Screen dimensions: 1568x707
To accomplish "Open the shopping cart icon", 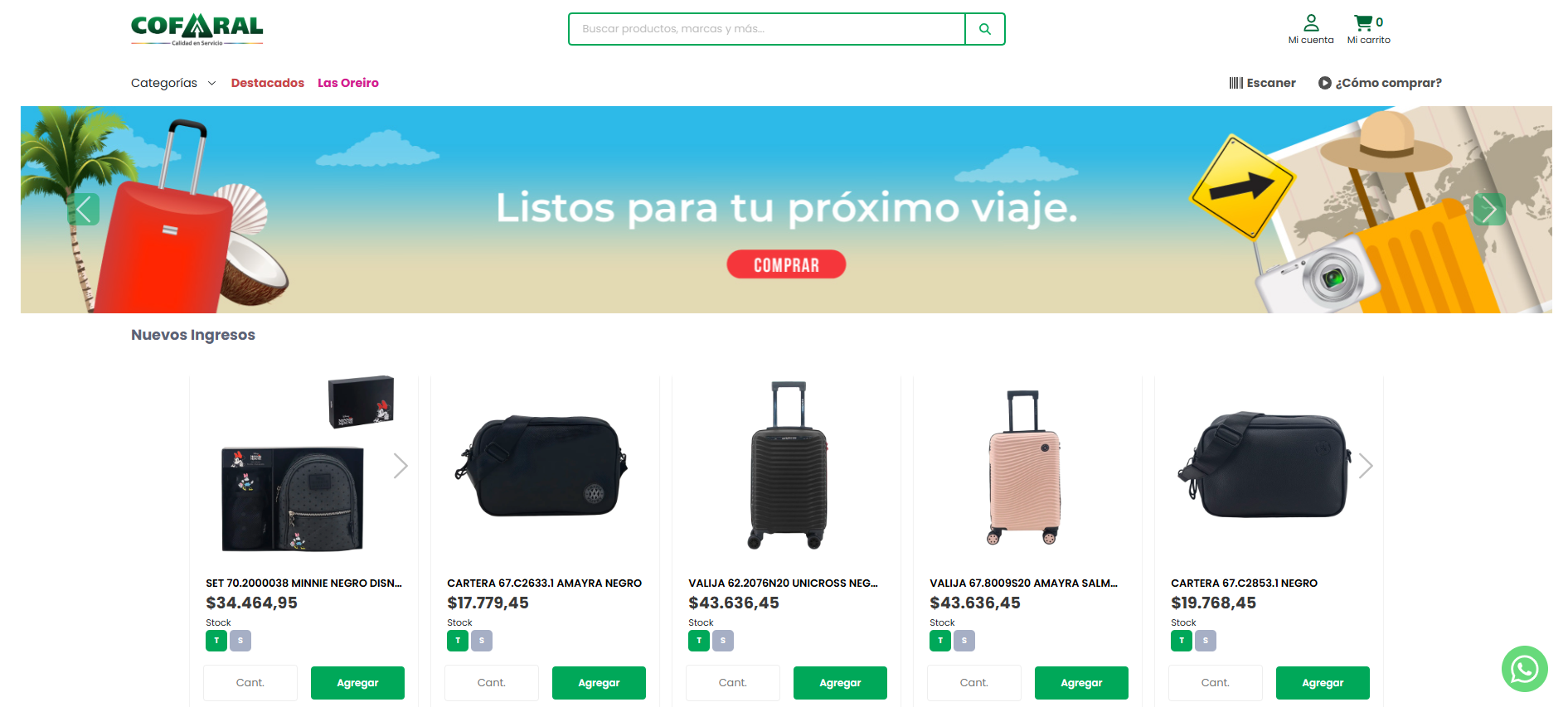I will coord(1362,22).
